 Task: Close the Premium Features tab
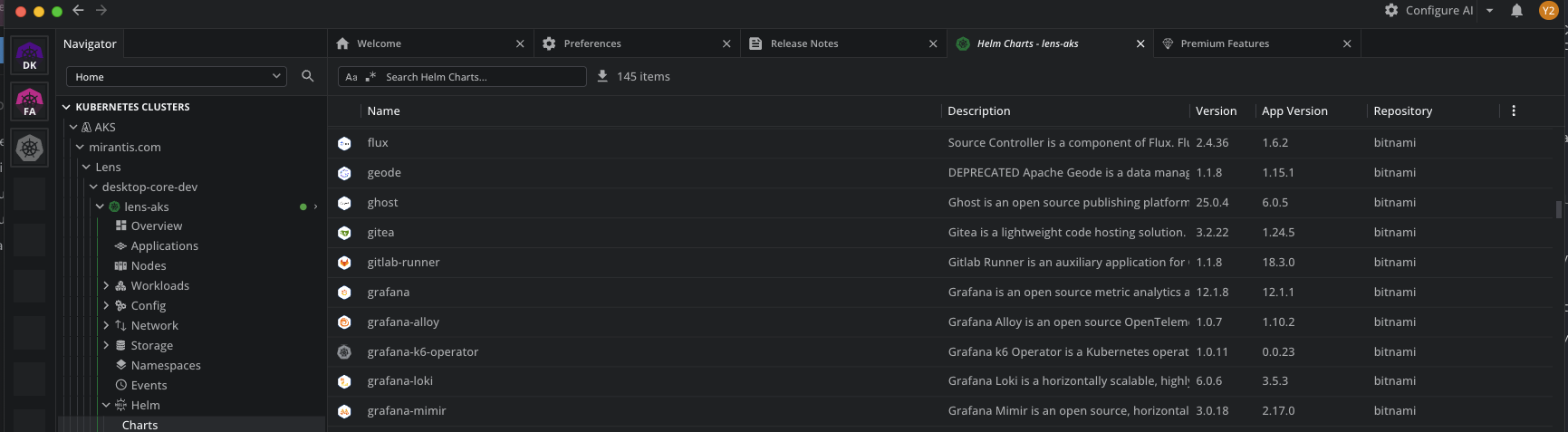click(1347, 43)
